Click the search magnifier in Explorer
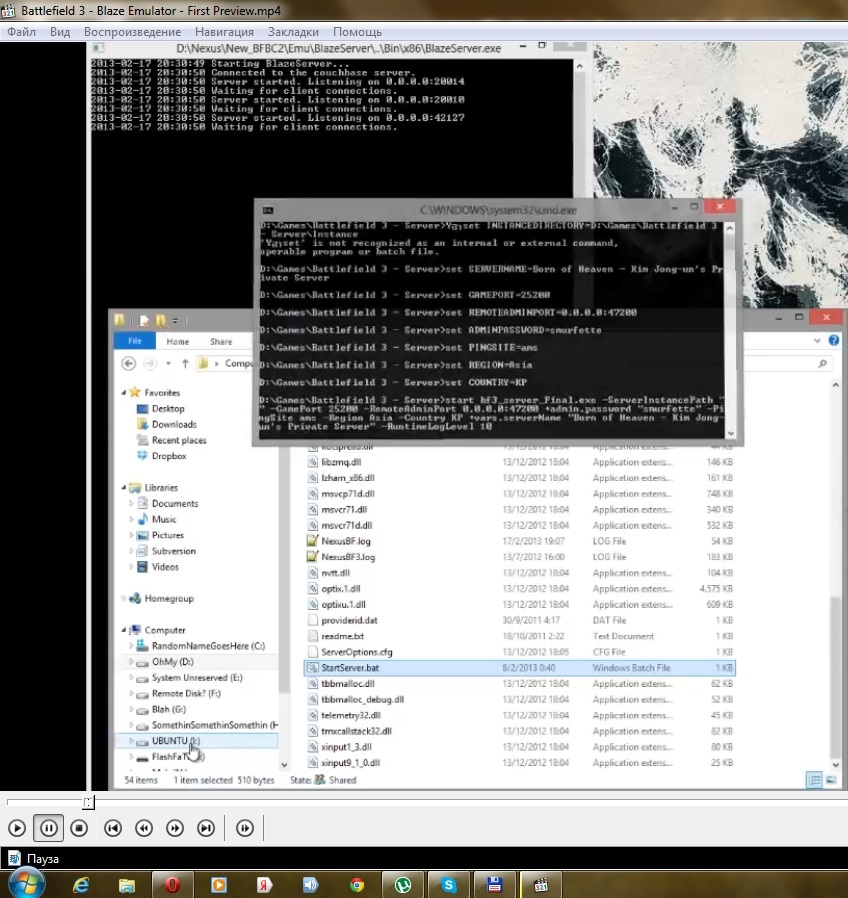The image size is (848, 898). (x=823, y=363)
